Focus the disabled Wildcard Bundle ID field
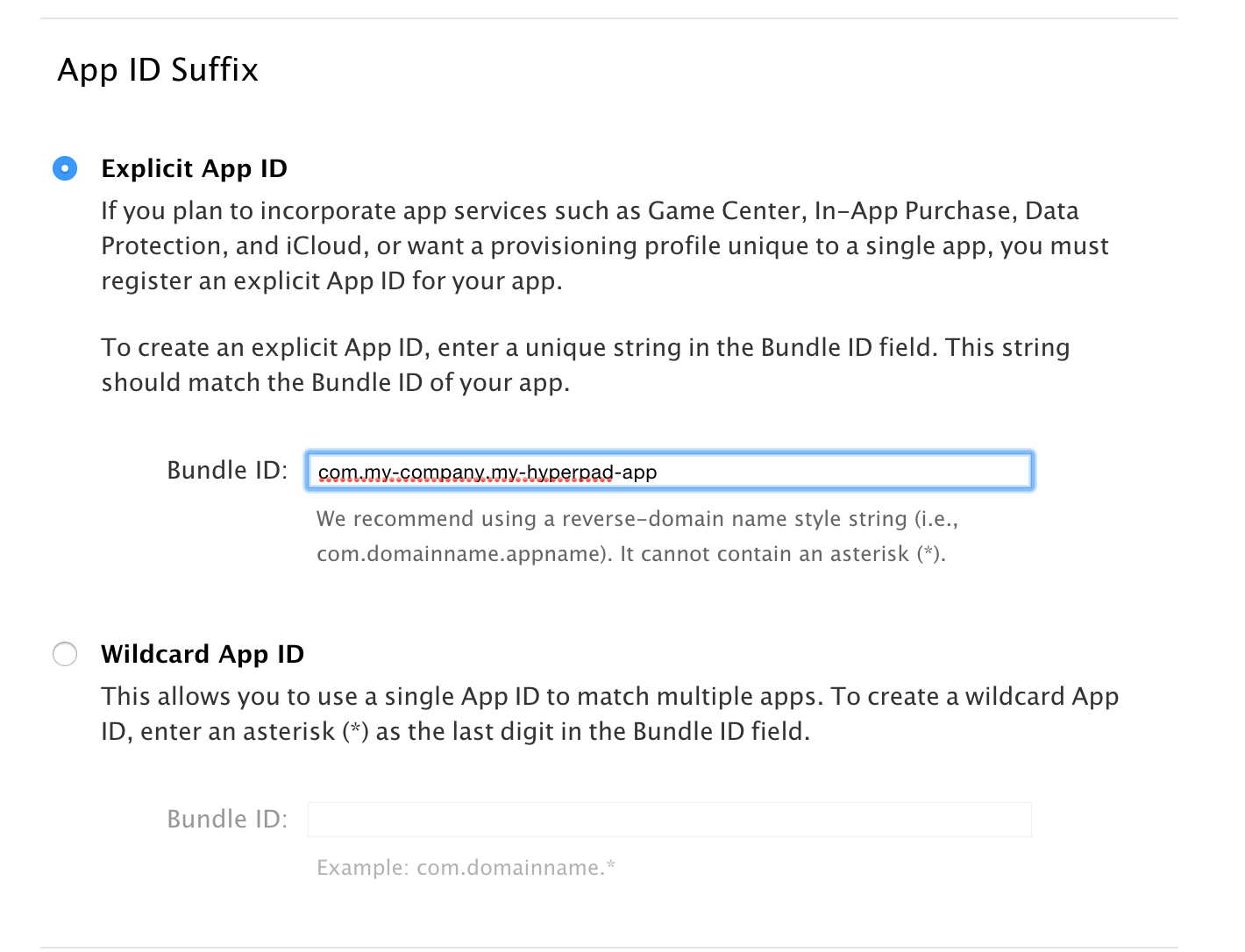Image resolution: width=1245 pixels, height=952 pixels. click(669, 820)
